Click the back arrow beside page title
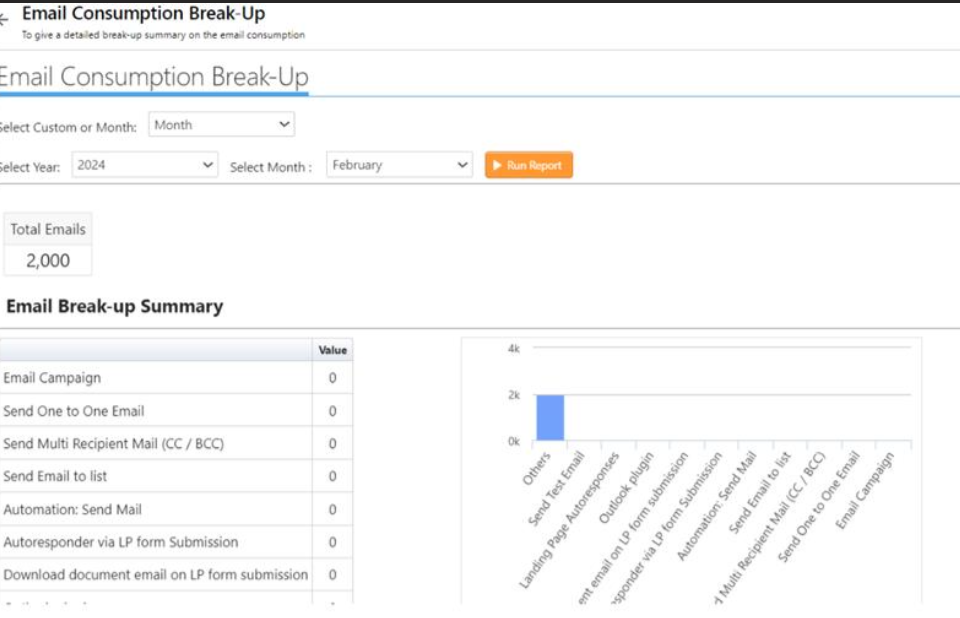 tap(4, 18)
